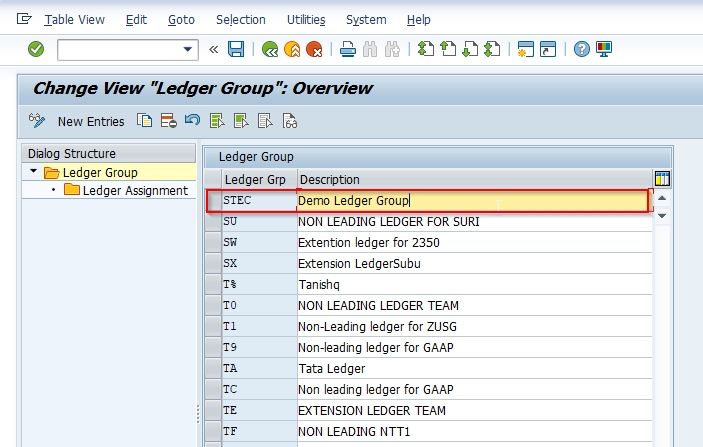Click the orange Exit icon

292,49
